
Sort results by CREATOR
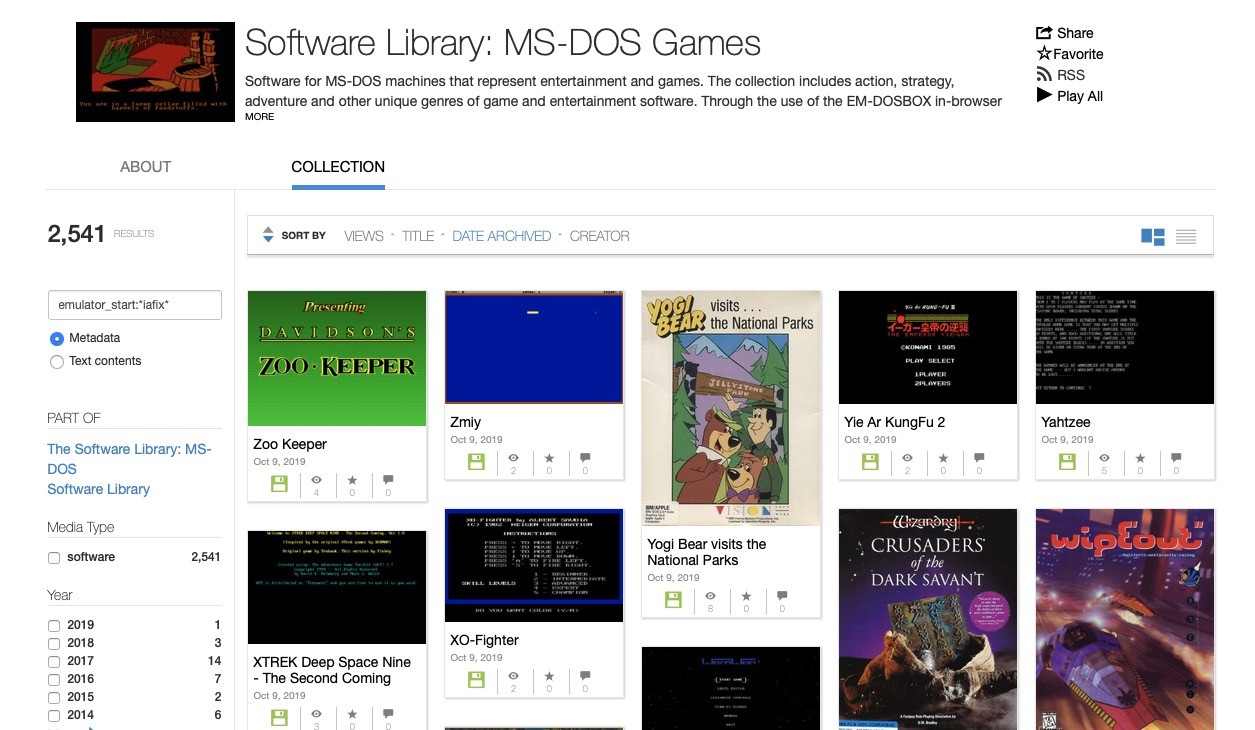pyautogui.click(x=599, y=236)
